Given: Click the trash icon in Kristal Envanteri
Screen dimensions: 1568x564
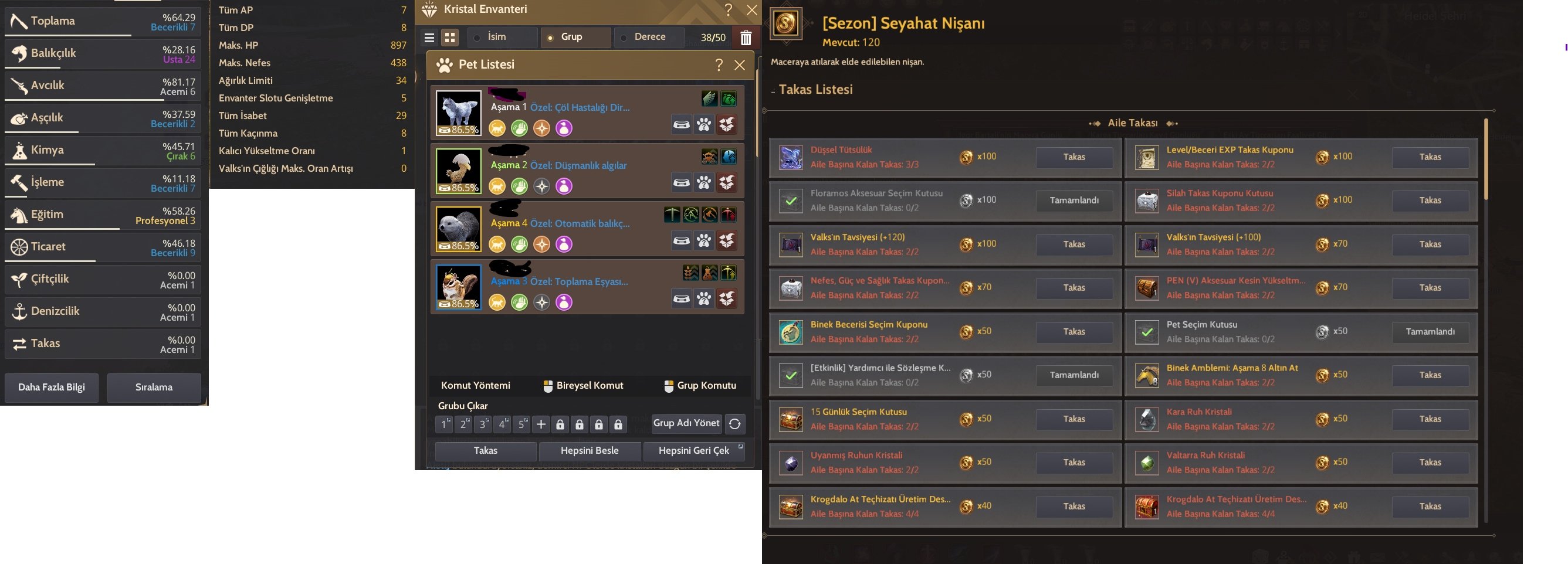Looking at the screenshot, I should coord(746,38).
